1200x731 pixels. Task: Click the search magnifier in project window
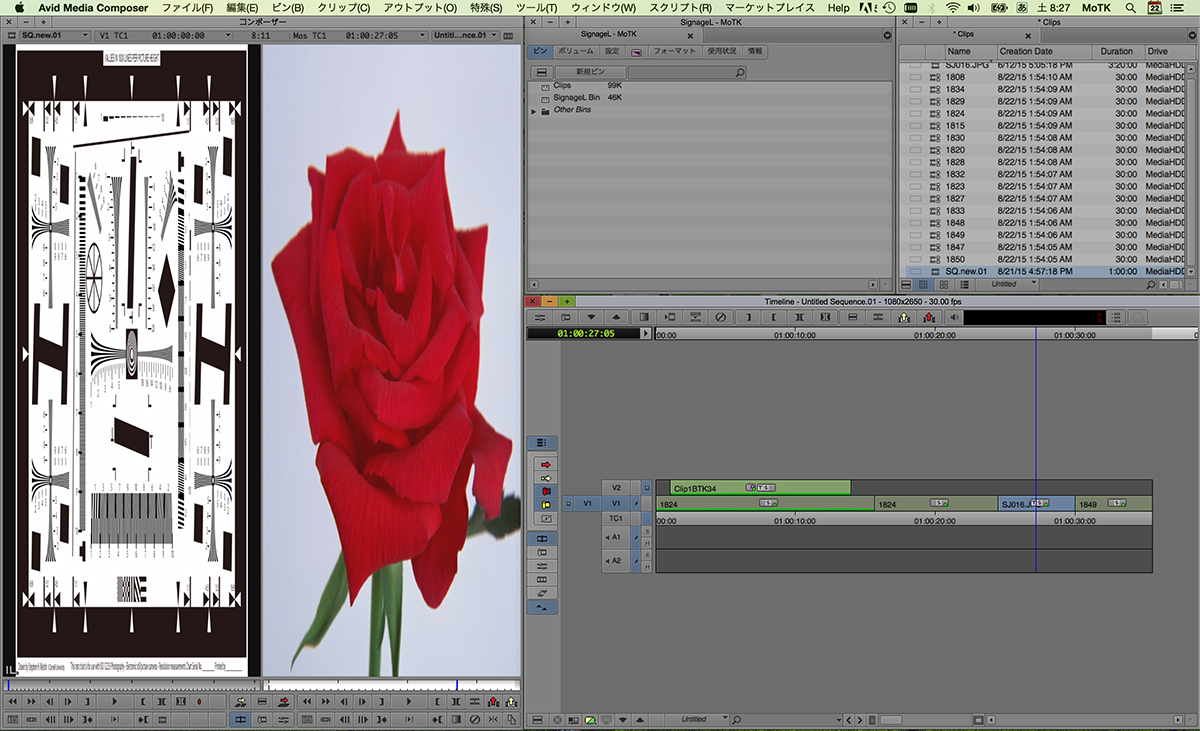point(739,73)
